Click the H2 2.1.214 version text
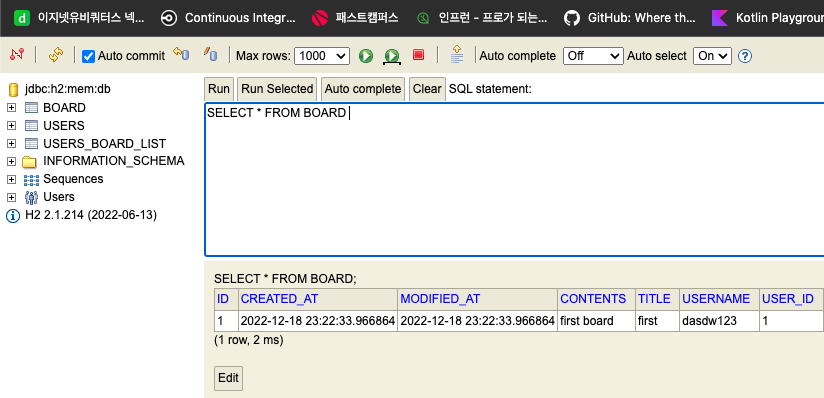 (91, 215)
